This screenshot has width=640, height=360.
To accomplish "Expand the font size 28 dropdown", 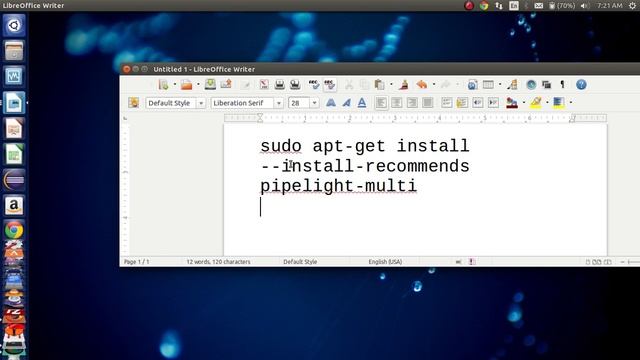I will click(314, 103).
